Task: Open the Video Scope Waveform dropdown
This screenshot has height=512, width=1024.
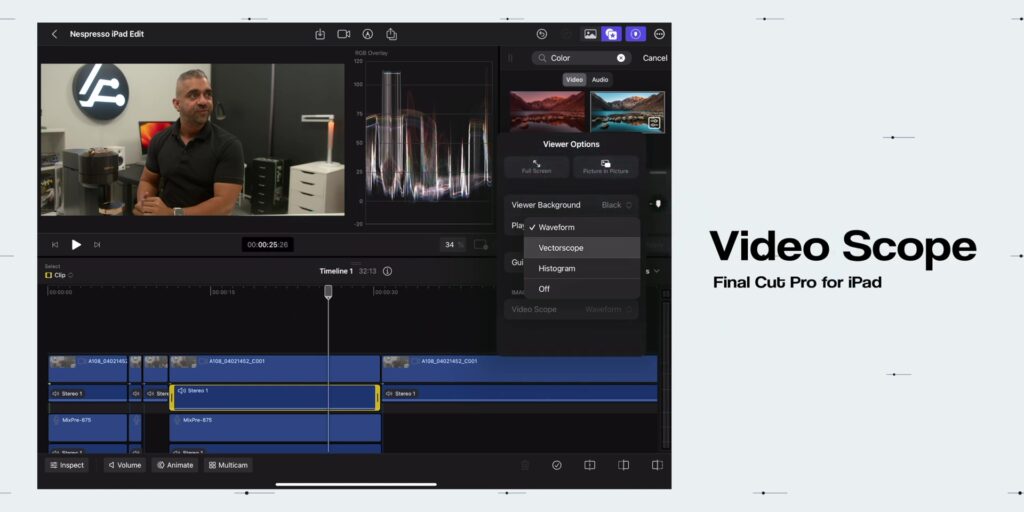Action: coord(571,310)
